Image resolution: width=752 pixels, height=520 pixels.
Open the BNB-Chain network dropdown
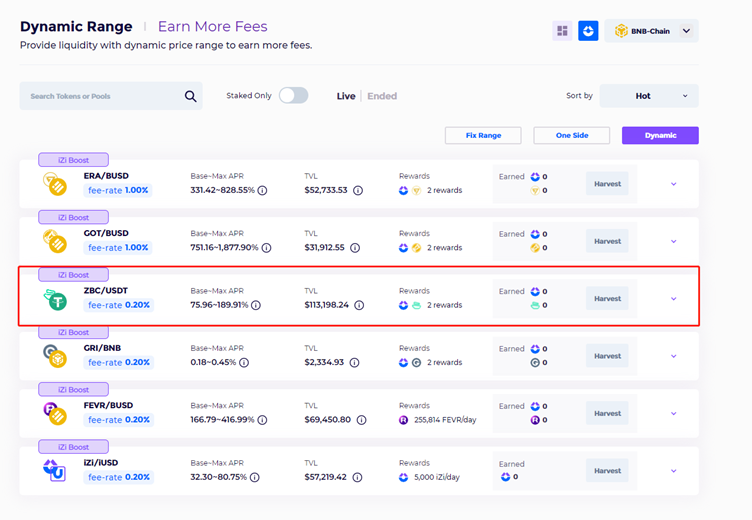(651, 31)
